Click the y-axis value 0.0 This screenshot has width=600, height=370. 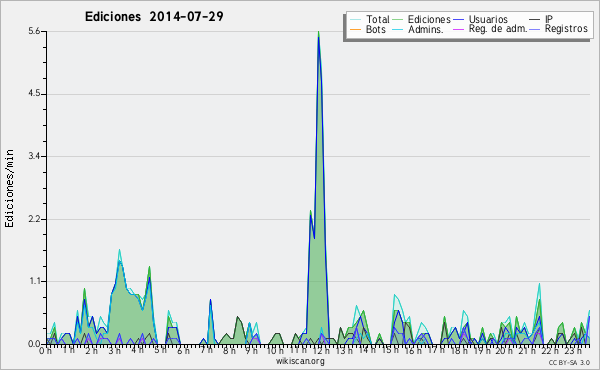34,344
